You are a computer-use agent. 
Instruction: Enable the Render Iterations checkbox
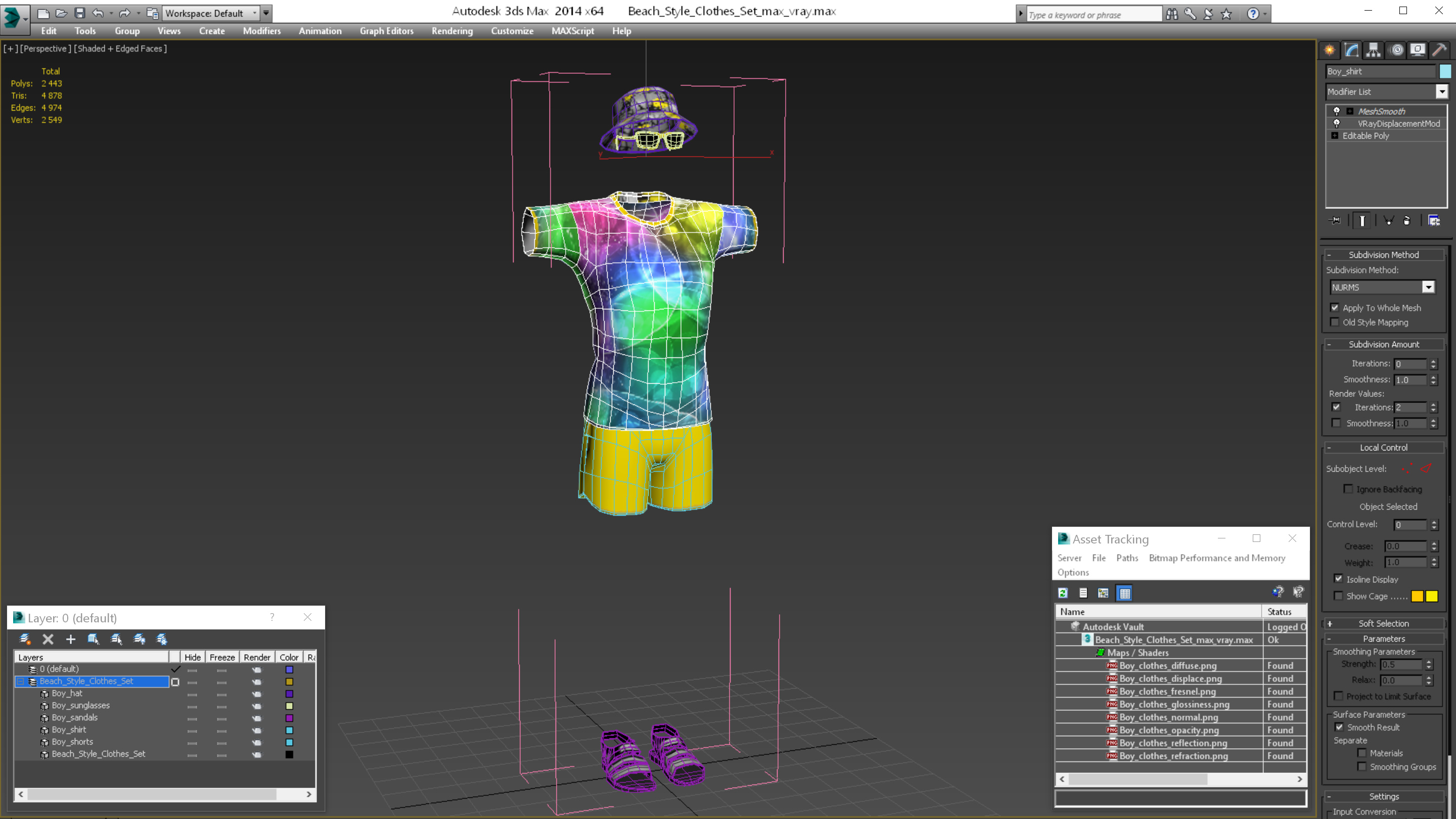(1336, 407)
